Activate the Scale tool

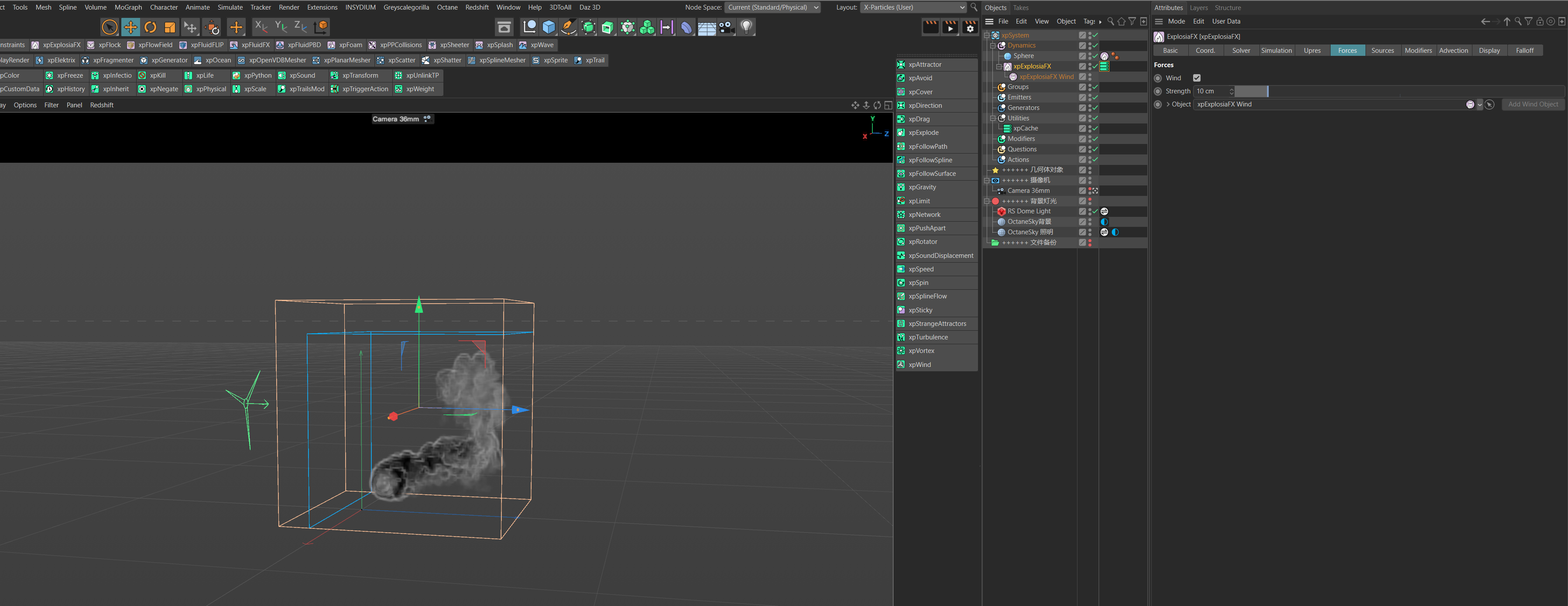tap(171, 27)
